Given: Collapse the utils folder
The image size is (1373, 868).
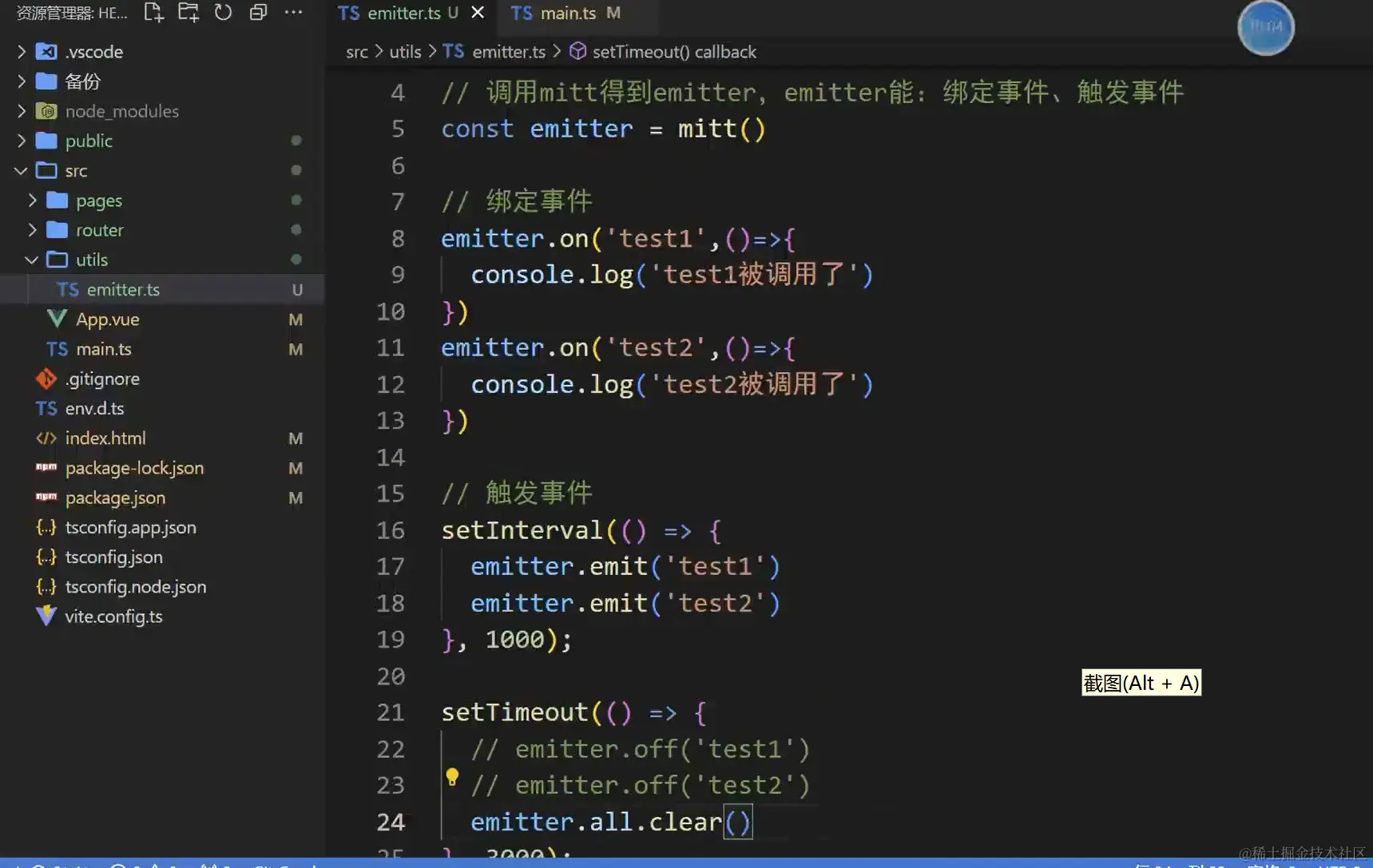Looking at the screenshot, I should click(x=32, y=260).
